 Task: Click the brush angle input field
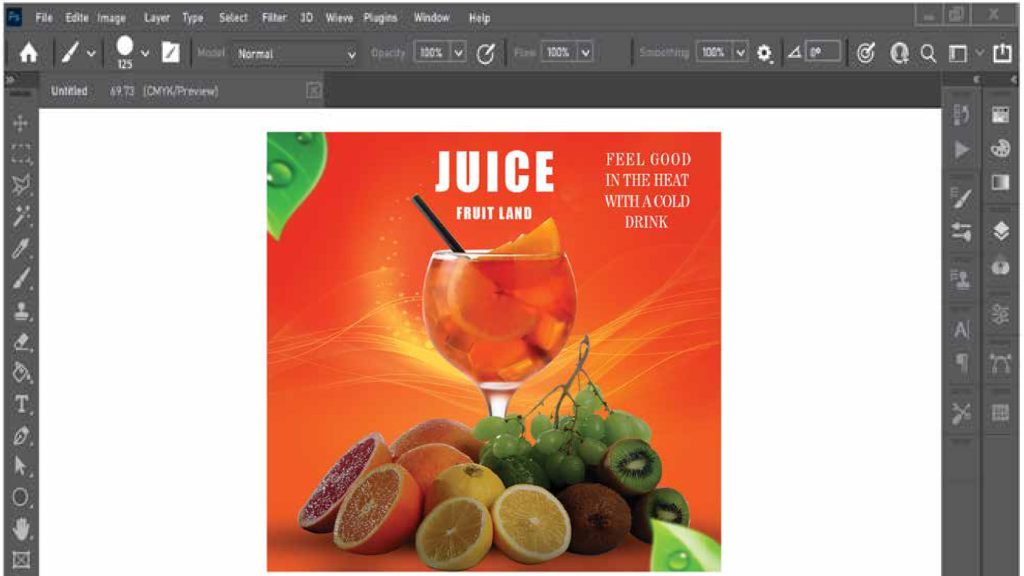pyautogui.click(x=823, y=52)
